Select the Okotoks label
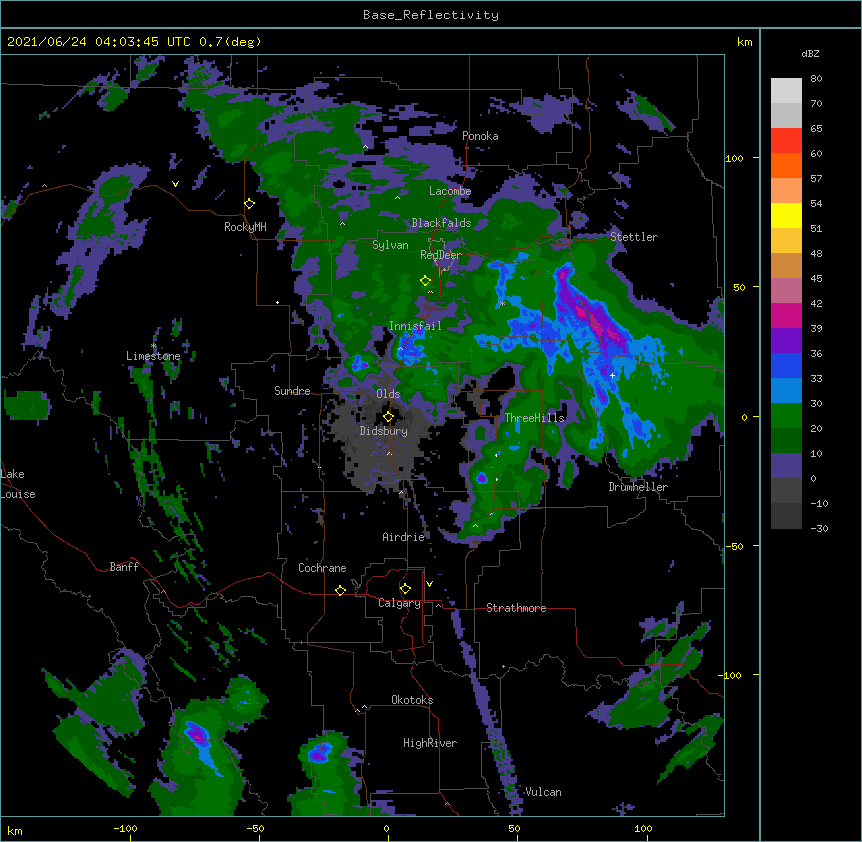862x842 pixels. (412, 700)
